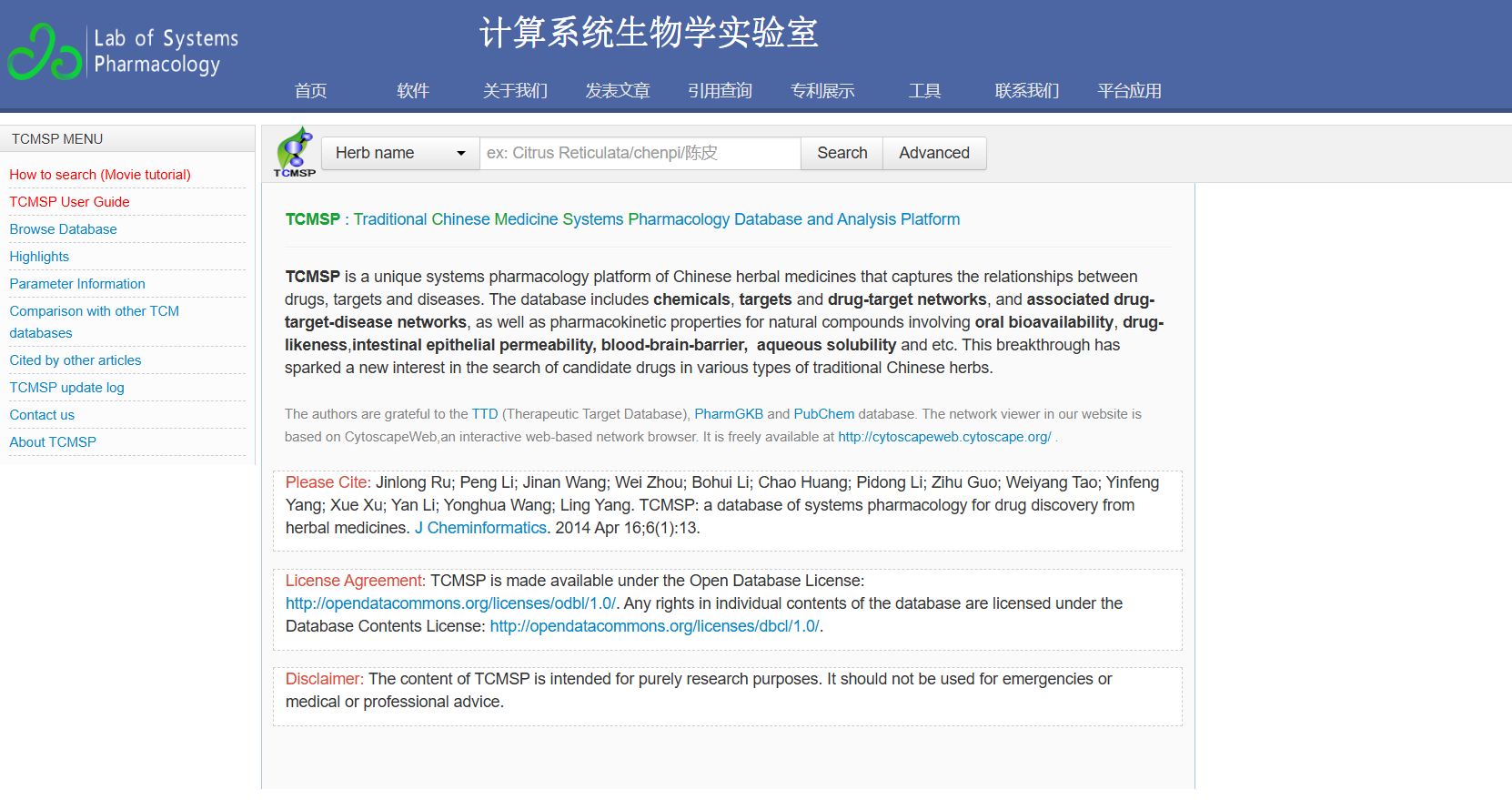
Task: Follow the PubChem link
Action: click(824, 414)
